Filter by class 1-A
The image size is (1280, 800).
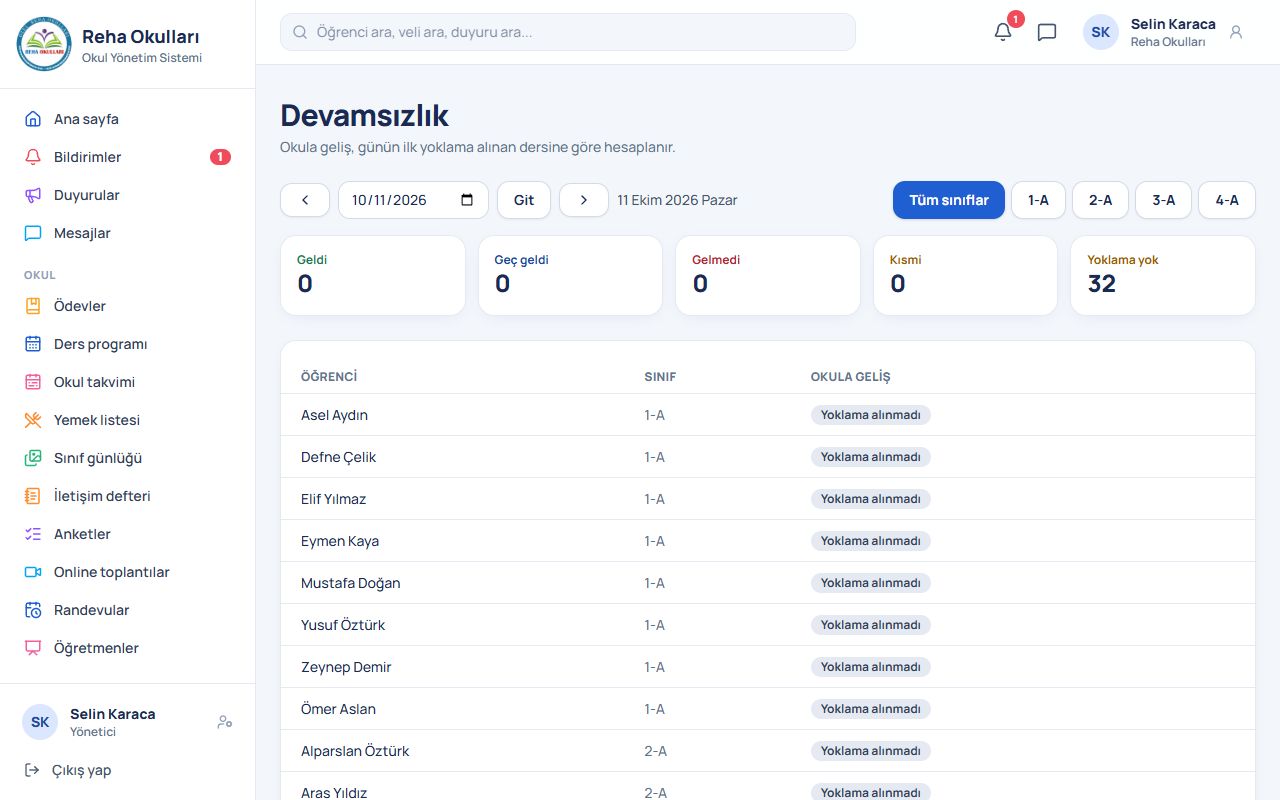point(1038,200)
